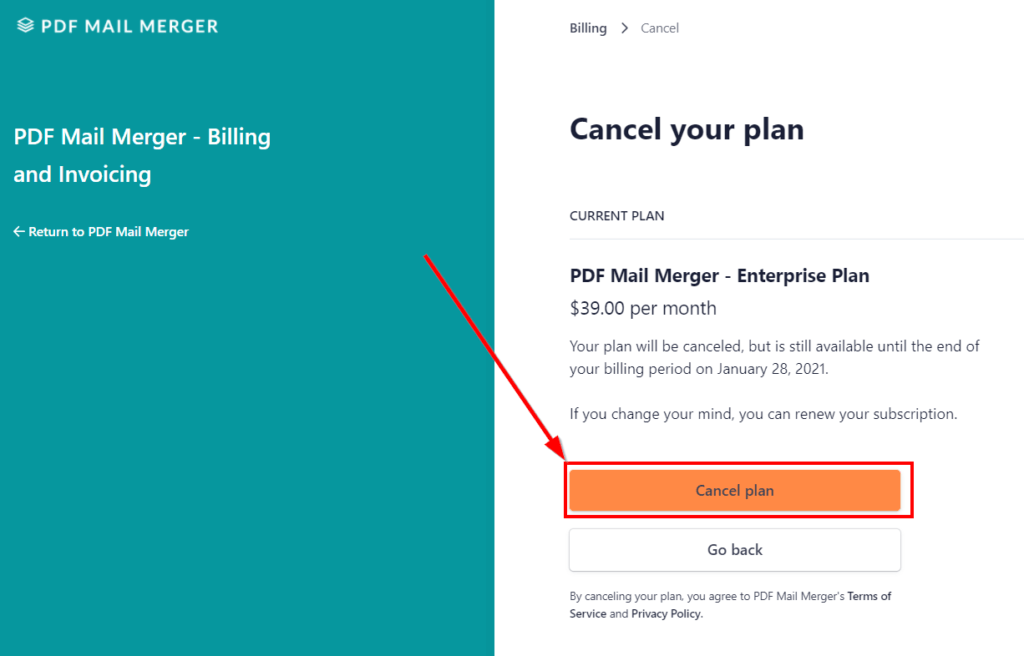Open the Privacy Policy link
This screenshot has height=656, width=1024.
[x=665, y=613]
